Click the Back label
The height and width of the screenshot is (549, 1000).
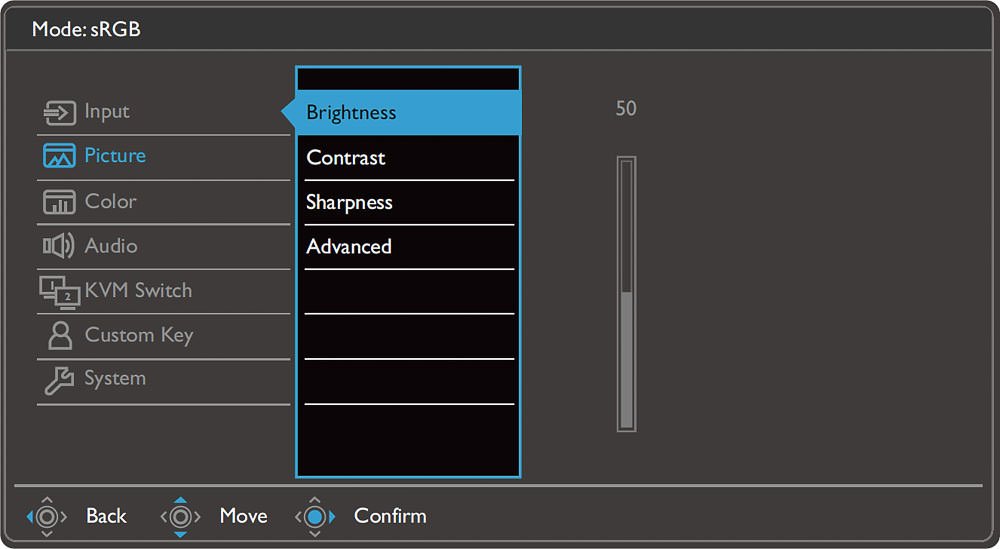pyautogui.click(x=106, y=516)
